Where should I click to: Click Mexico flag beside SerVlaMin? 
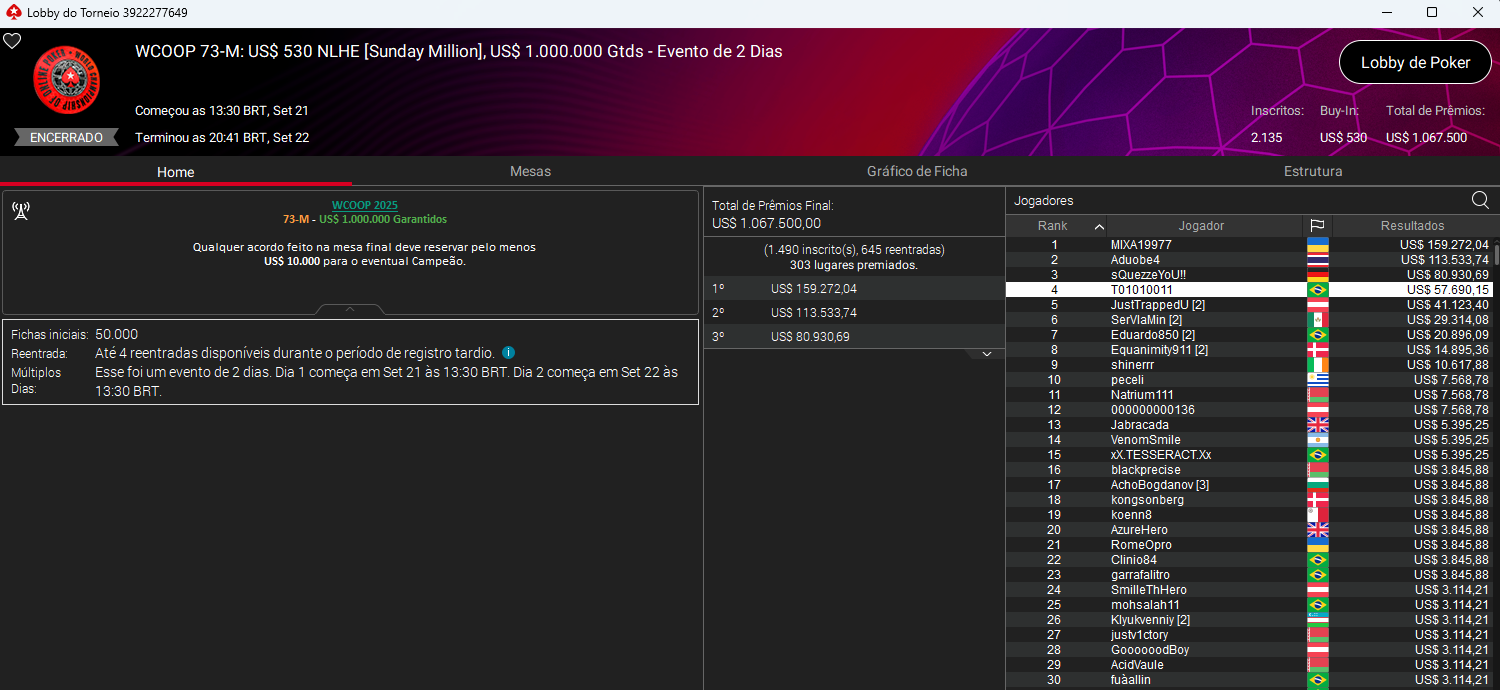pyautogui.click(x=1317, y=320)
